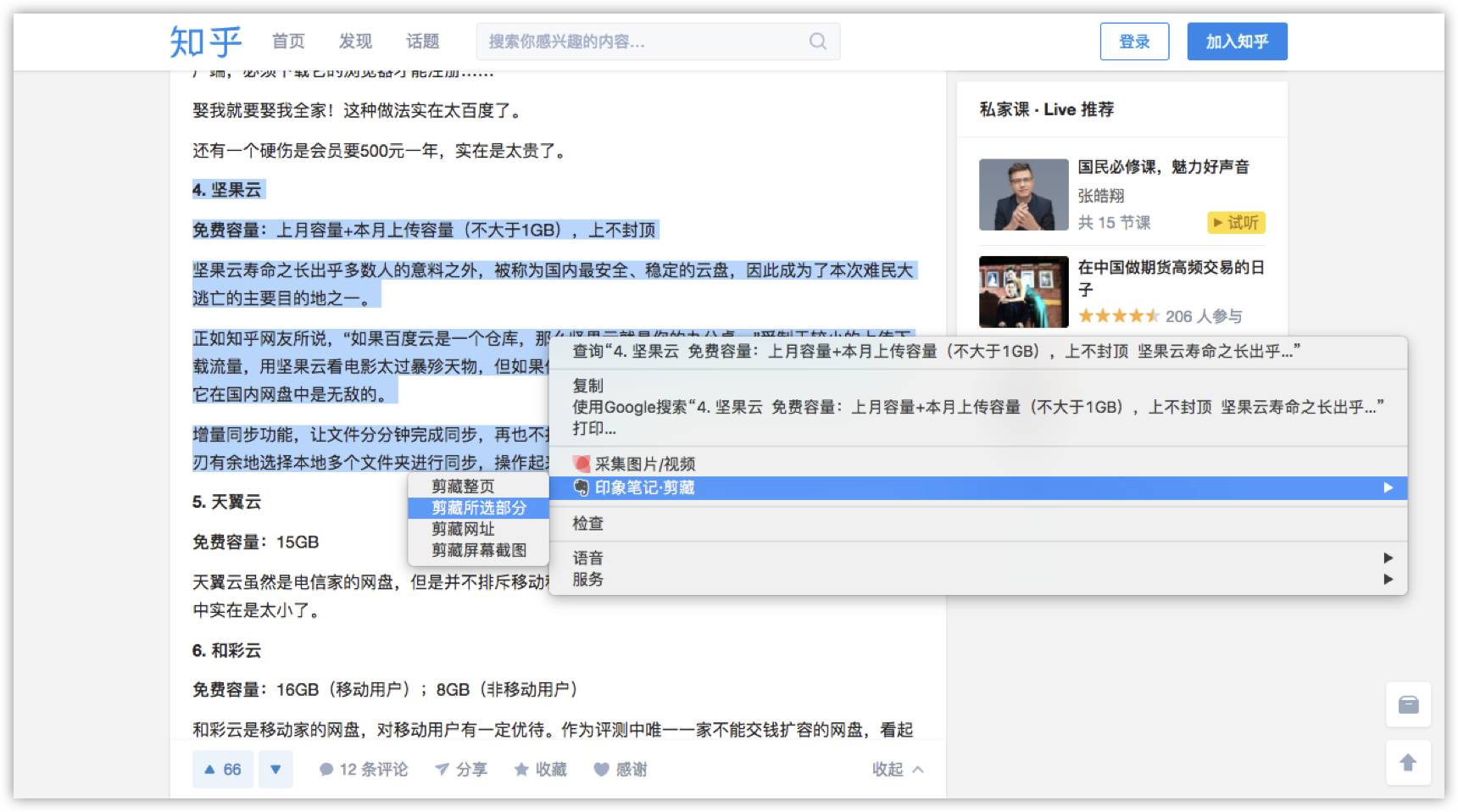Screen dimensions: 1458x812
Task: Click the heading 6. 和彩云
Action: coord(226,650)
